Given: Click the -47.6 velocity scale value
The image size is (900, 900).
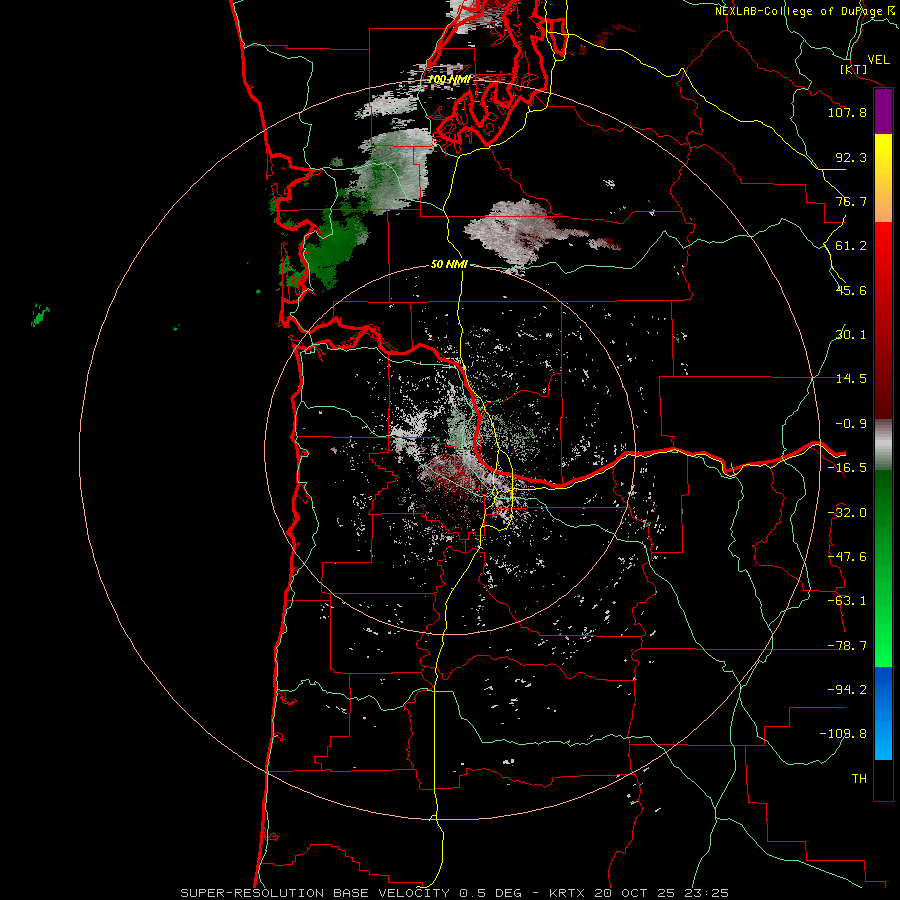Looking at the screenshot, I should click(x=847, y=557).
